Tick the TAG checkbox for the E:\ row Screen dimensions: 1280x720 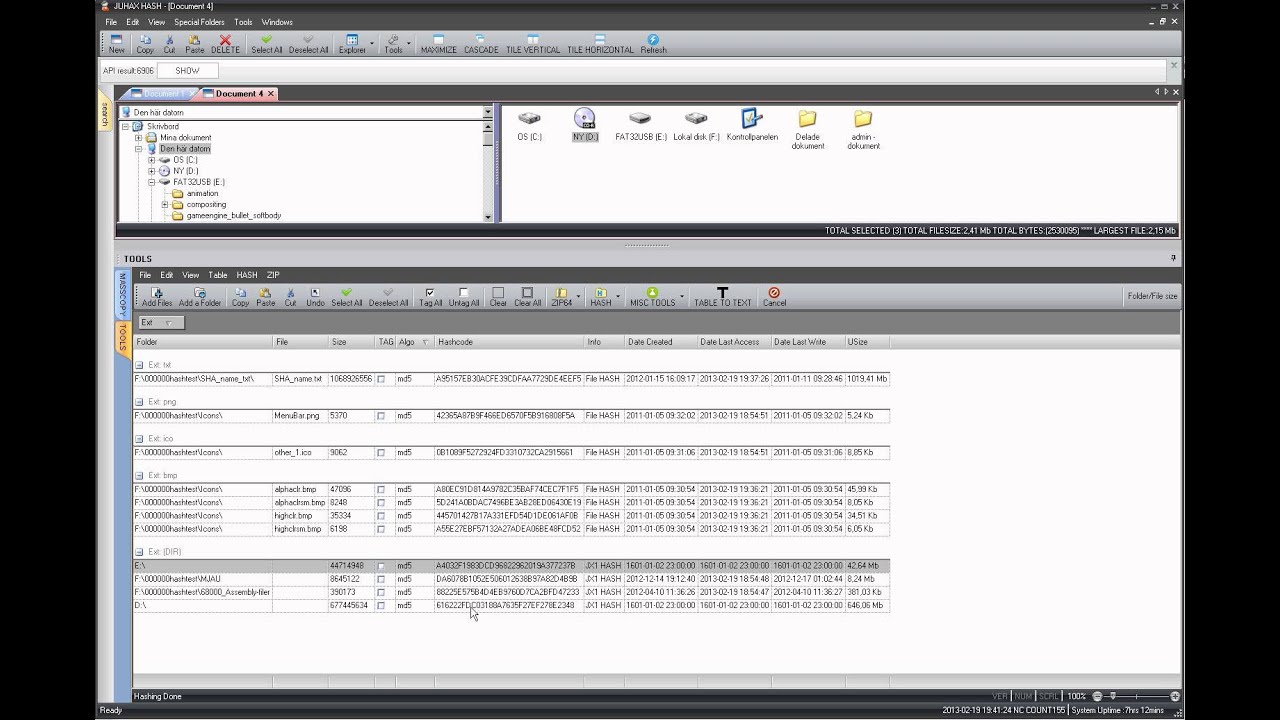coord(381,566)
